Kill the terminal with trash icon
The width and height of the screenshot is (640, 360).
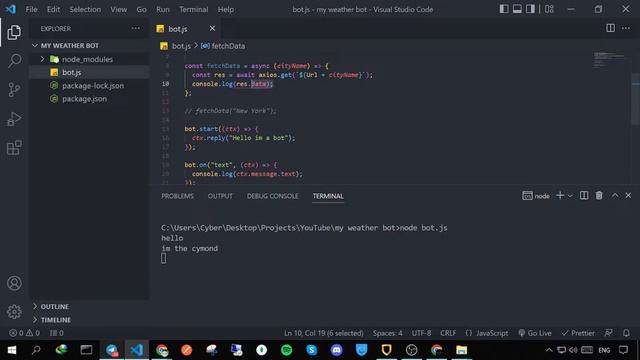[599, 196]
